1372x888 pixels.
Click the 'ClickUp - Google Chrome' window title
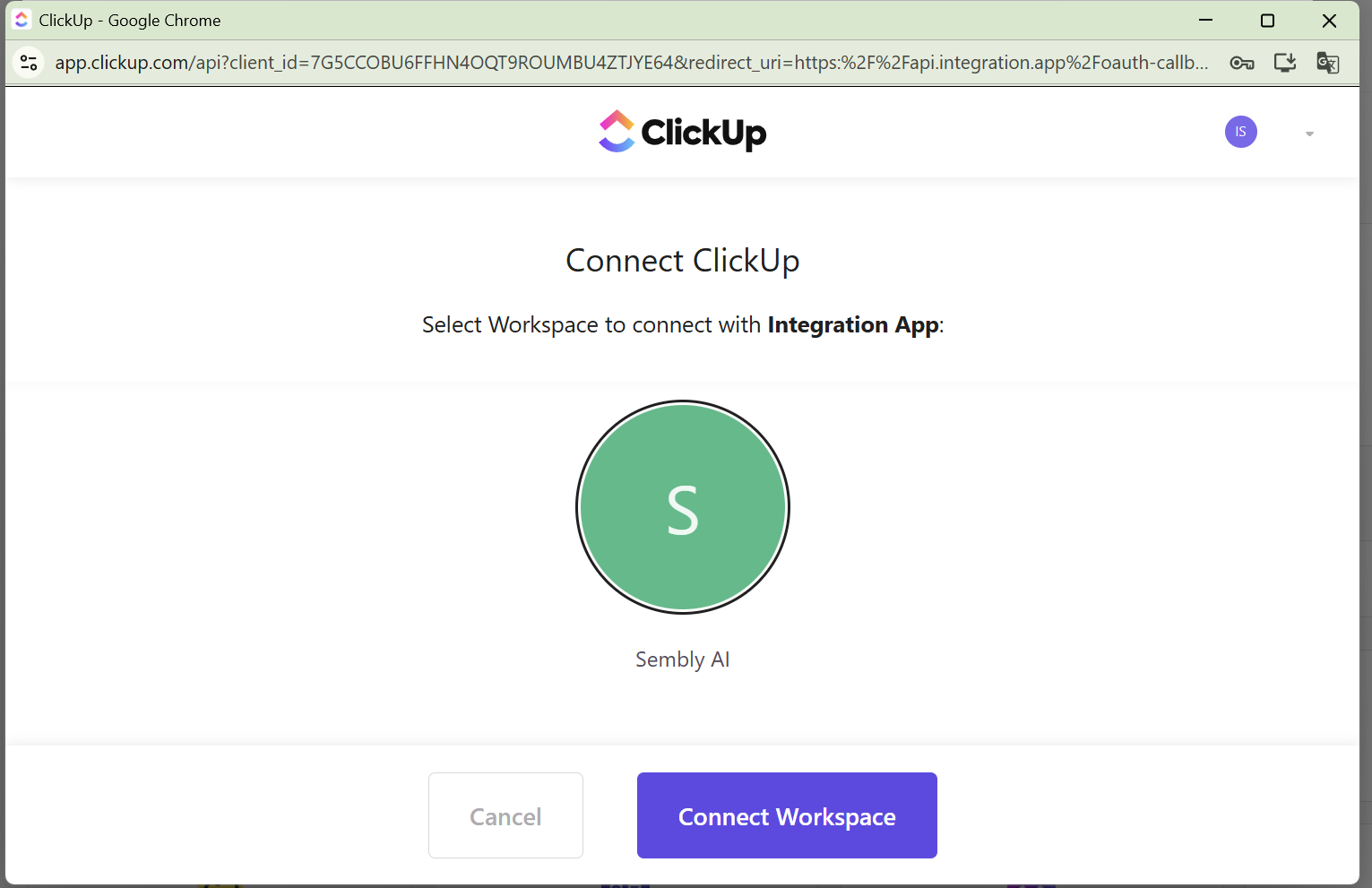tap(130, 21)
